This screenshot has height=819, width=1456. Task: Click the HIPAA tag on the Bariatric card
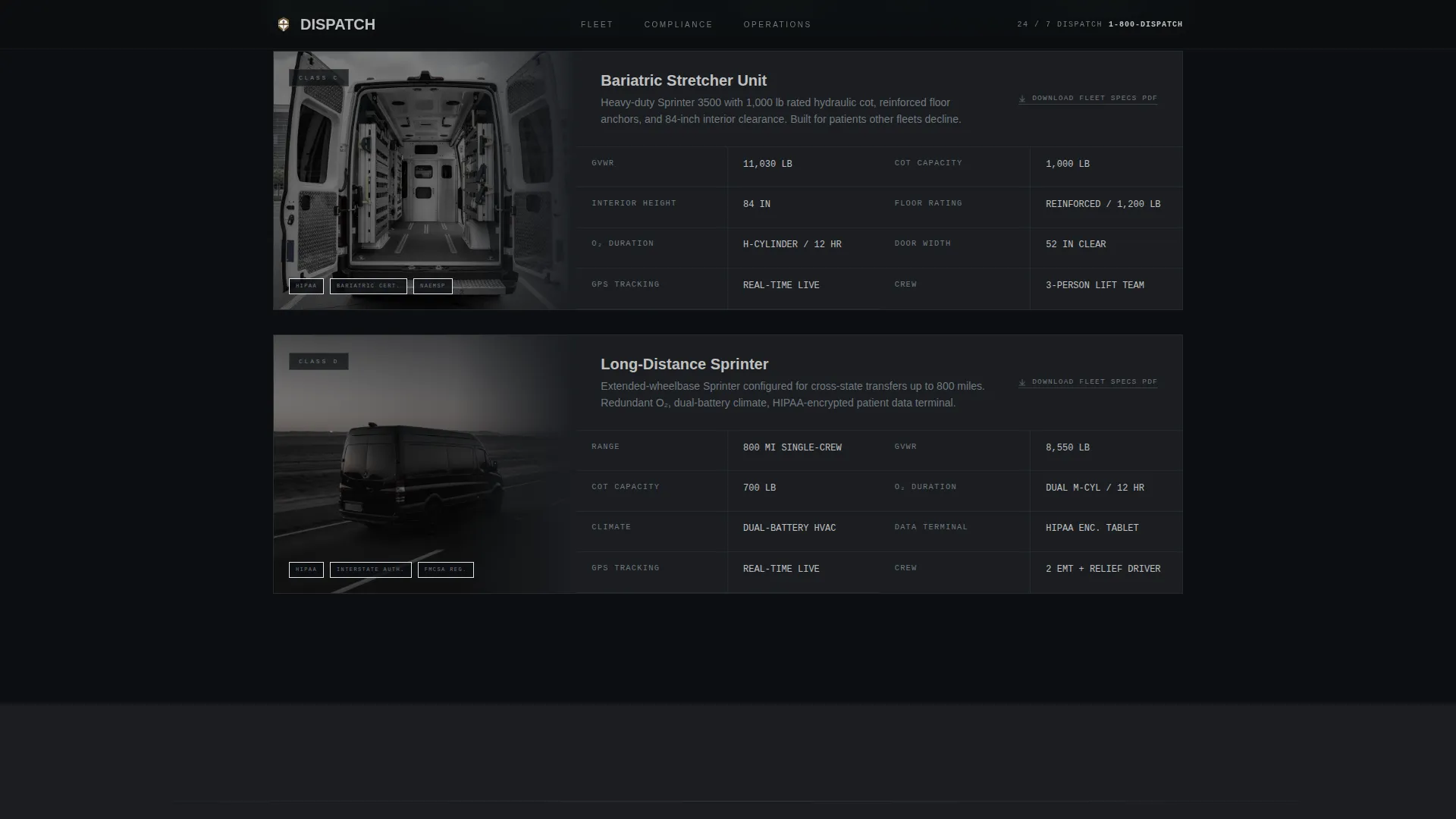tap(306, 286)
